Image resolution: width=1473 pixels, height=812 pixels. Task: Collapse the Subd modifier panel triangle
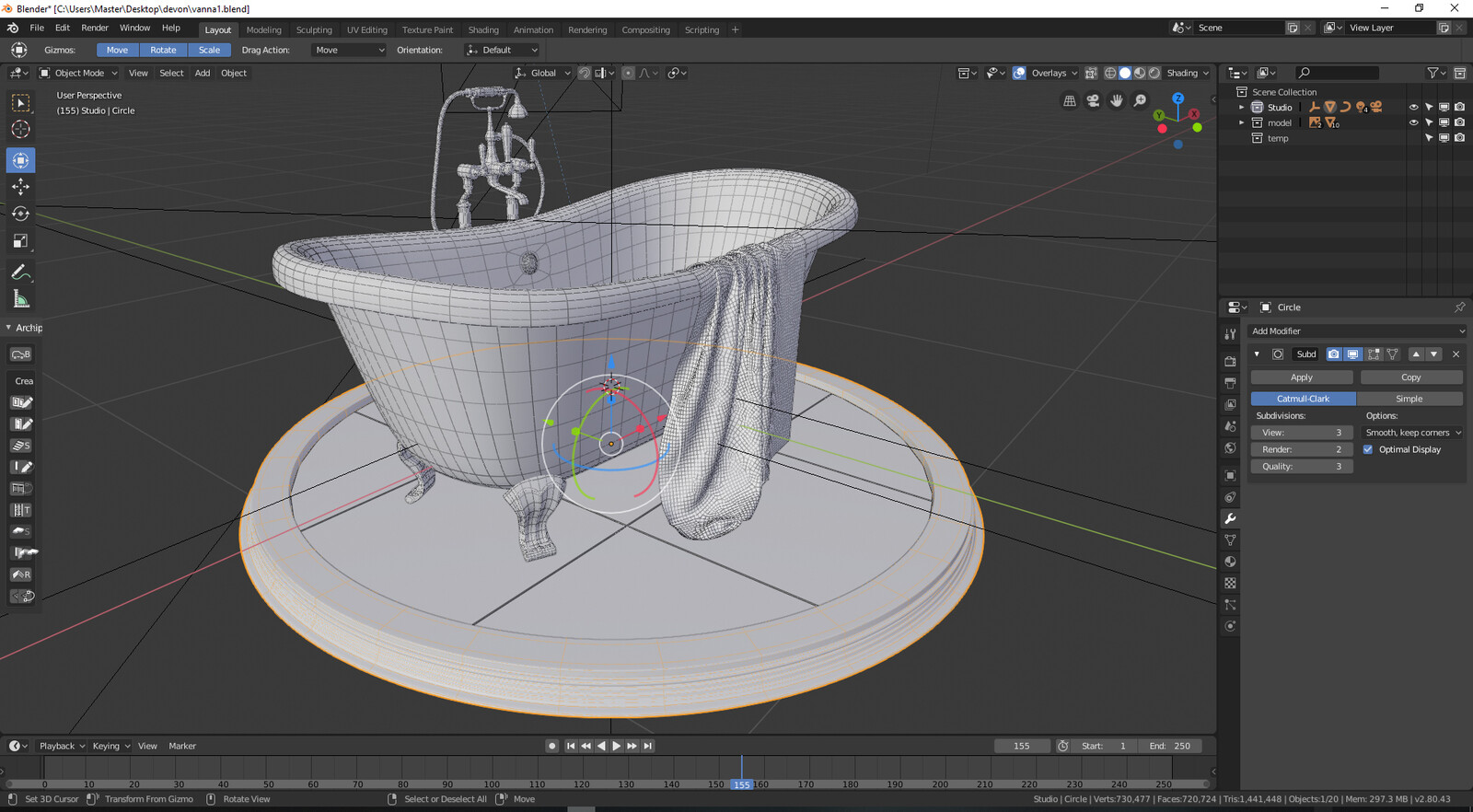(x=1257, y=354)
